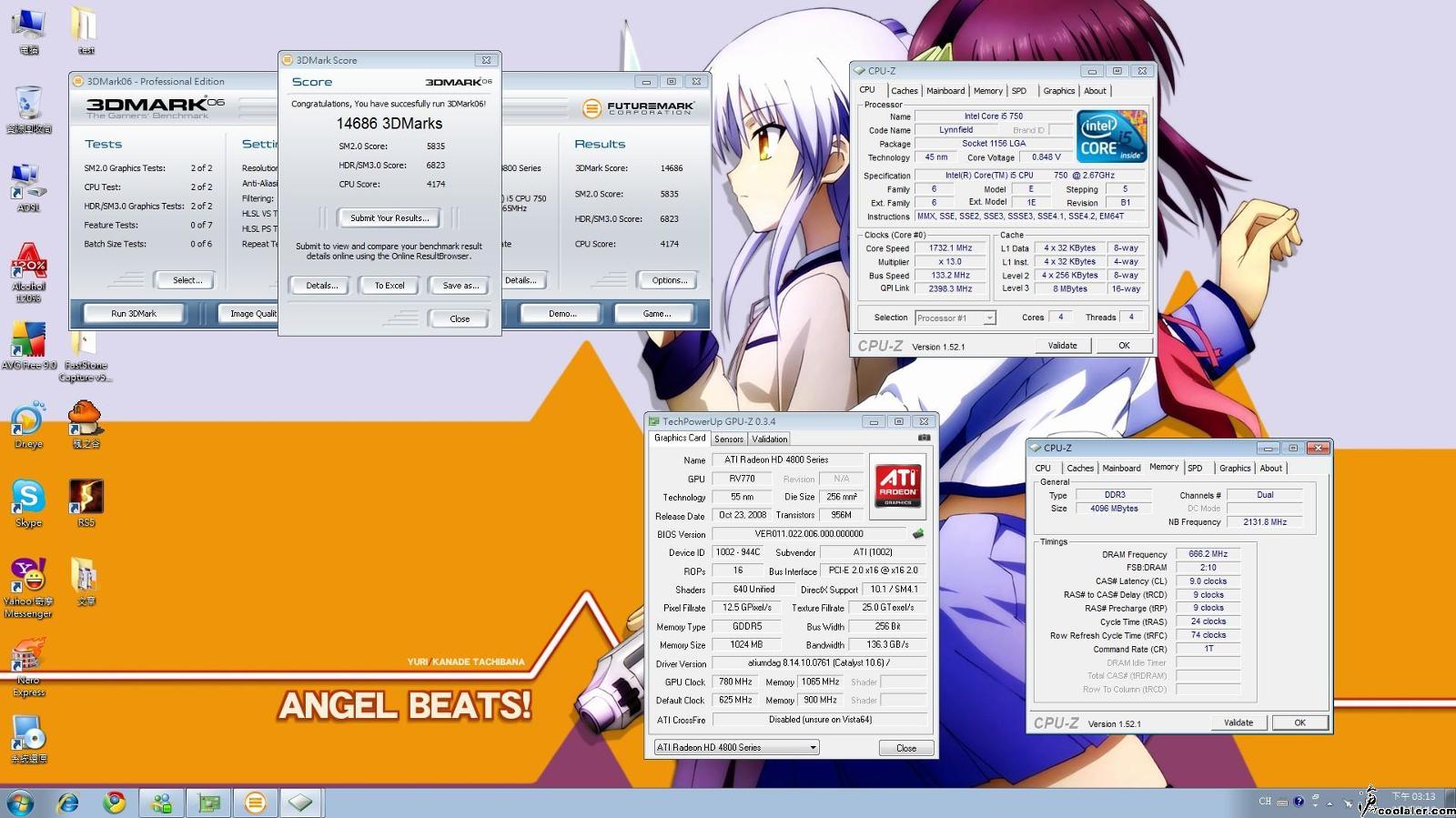This screenshot has height=818, width=1456.
Task: Export score with To Excel button
Action: [389, 286]
